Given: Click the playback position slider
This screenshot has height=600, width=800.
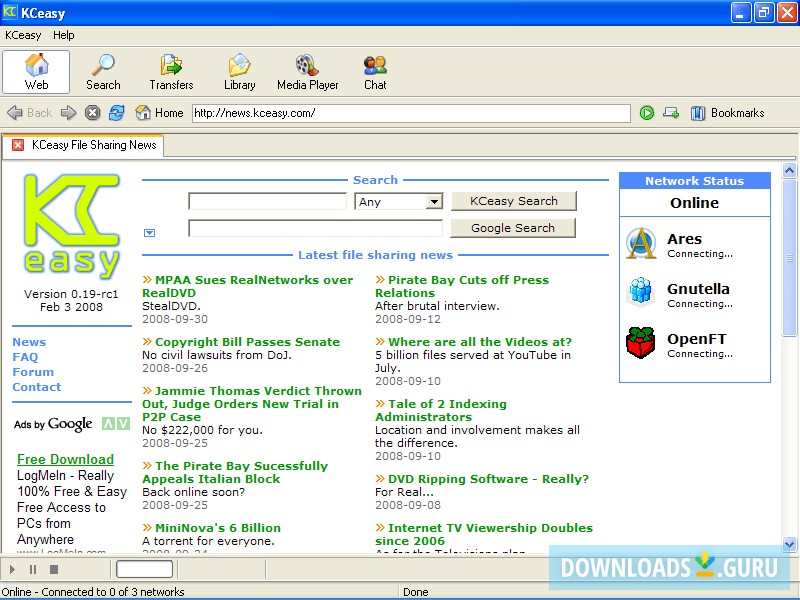Looking at the screenshot, I should click(x=144, y=569).
